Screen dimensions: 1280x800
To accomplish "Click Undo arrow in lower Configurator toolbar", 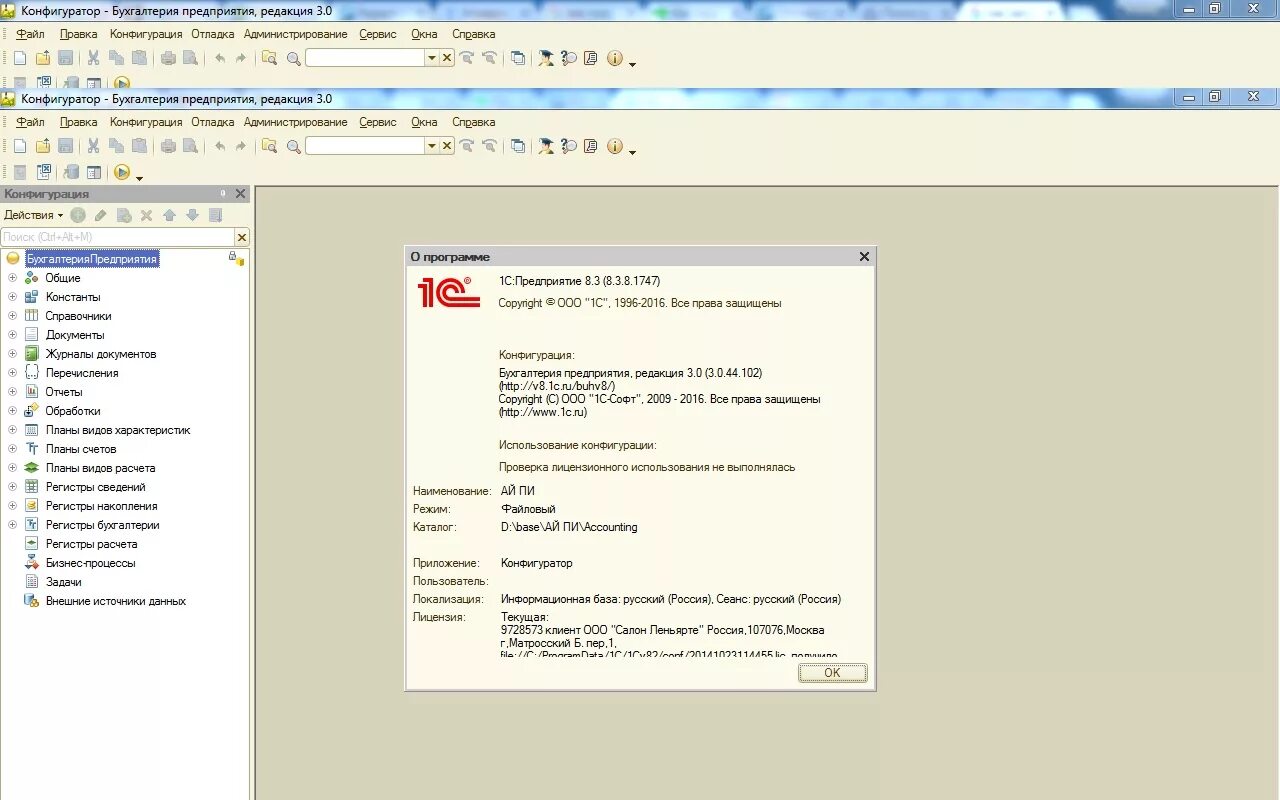I will [219, 146].
